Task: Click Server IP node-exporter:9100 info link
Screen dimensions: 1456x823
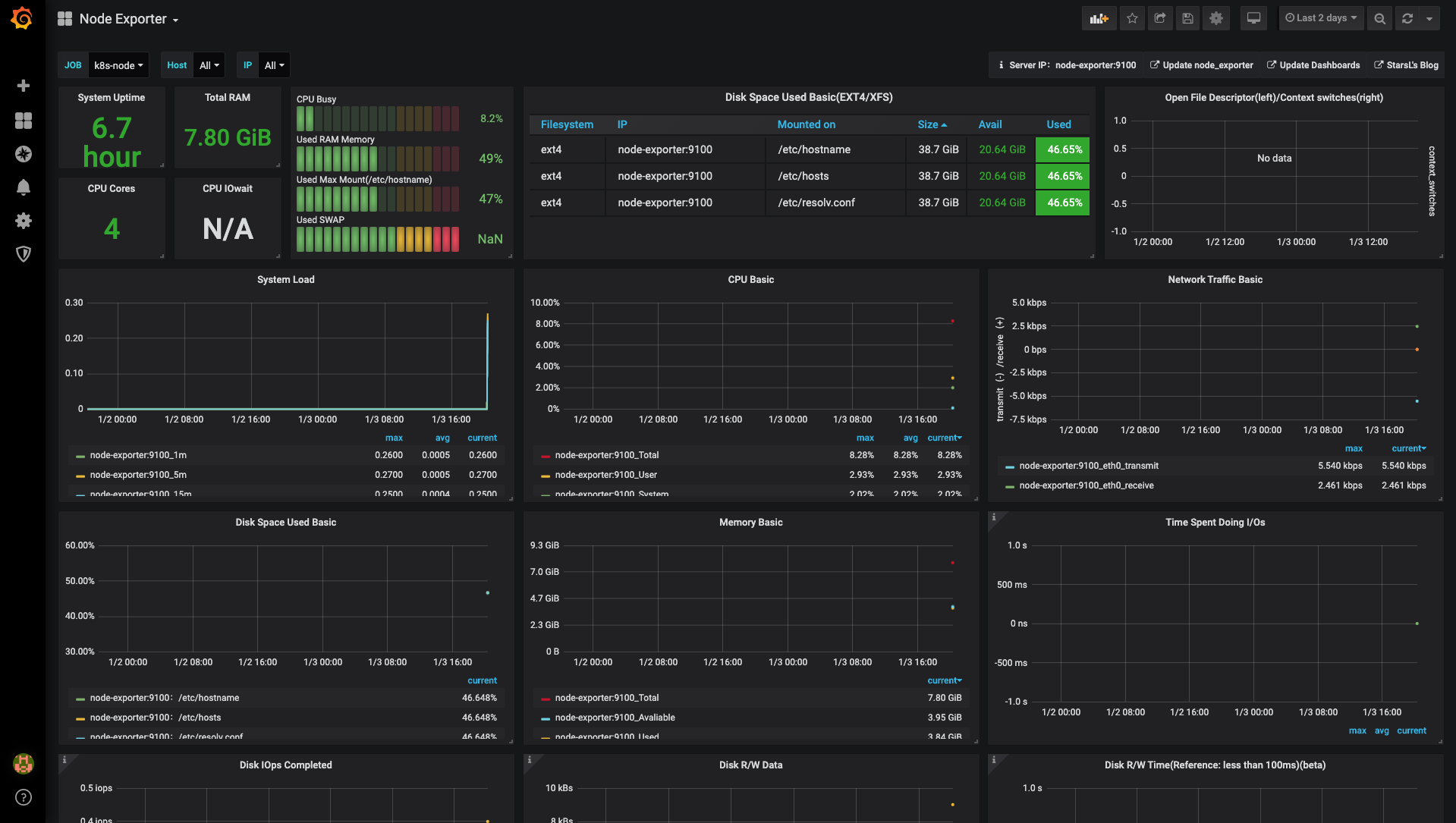Action: (1068, 65)
